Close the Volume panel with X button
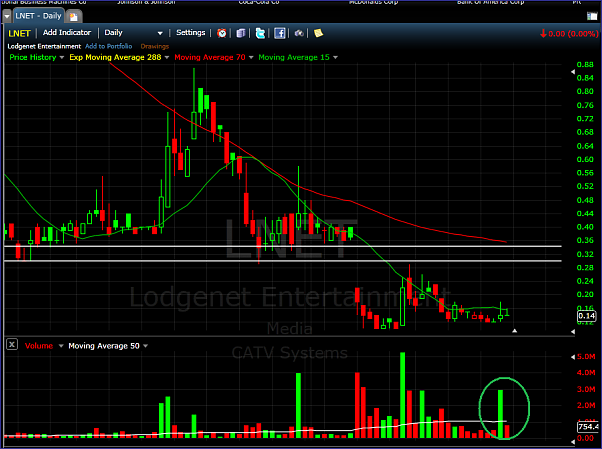Screen dimensions: 602x449 coord(12,345)
